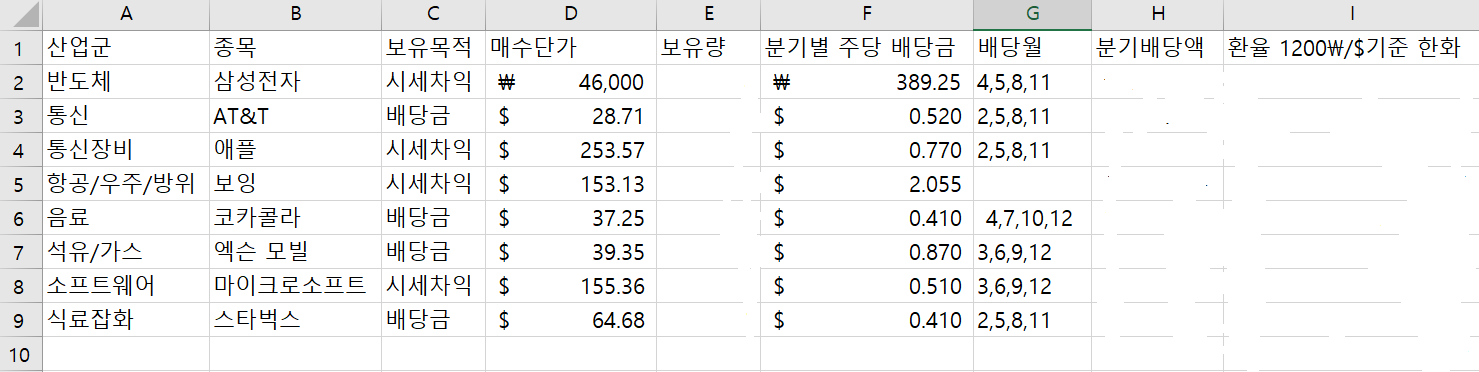Image resolution: width=1479 pixels, height=372 pixels.
Task: Click the 4,7,10,12 dividend month cell
Action: pos(1032,217)
